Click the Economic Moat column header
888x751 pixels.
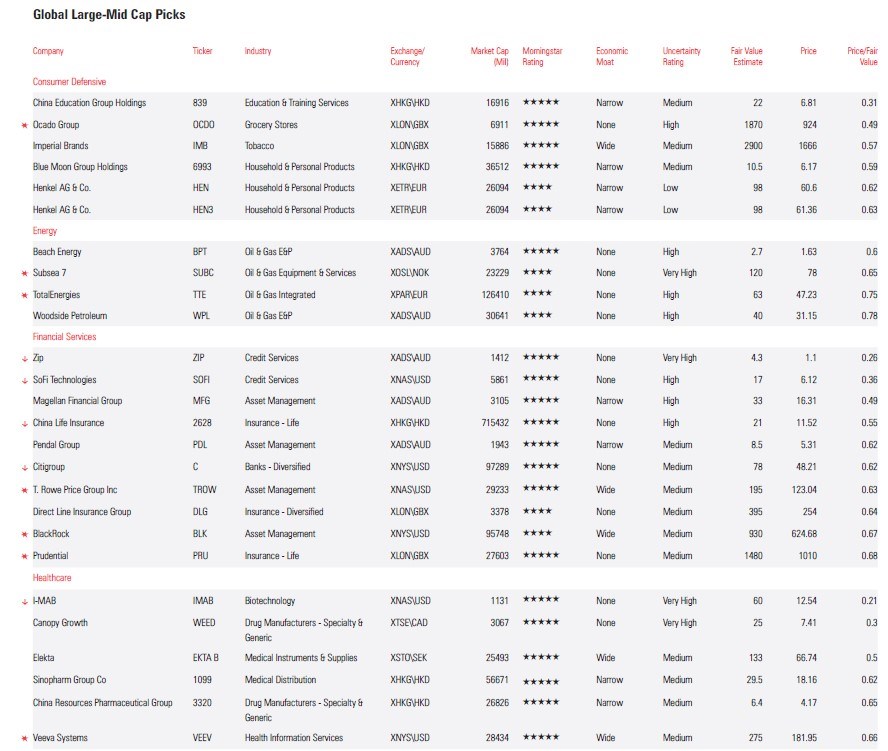coord(612,56)
